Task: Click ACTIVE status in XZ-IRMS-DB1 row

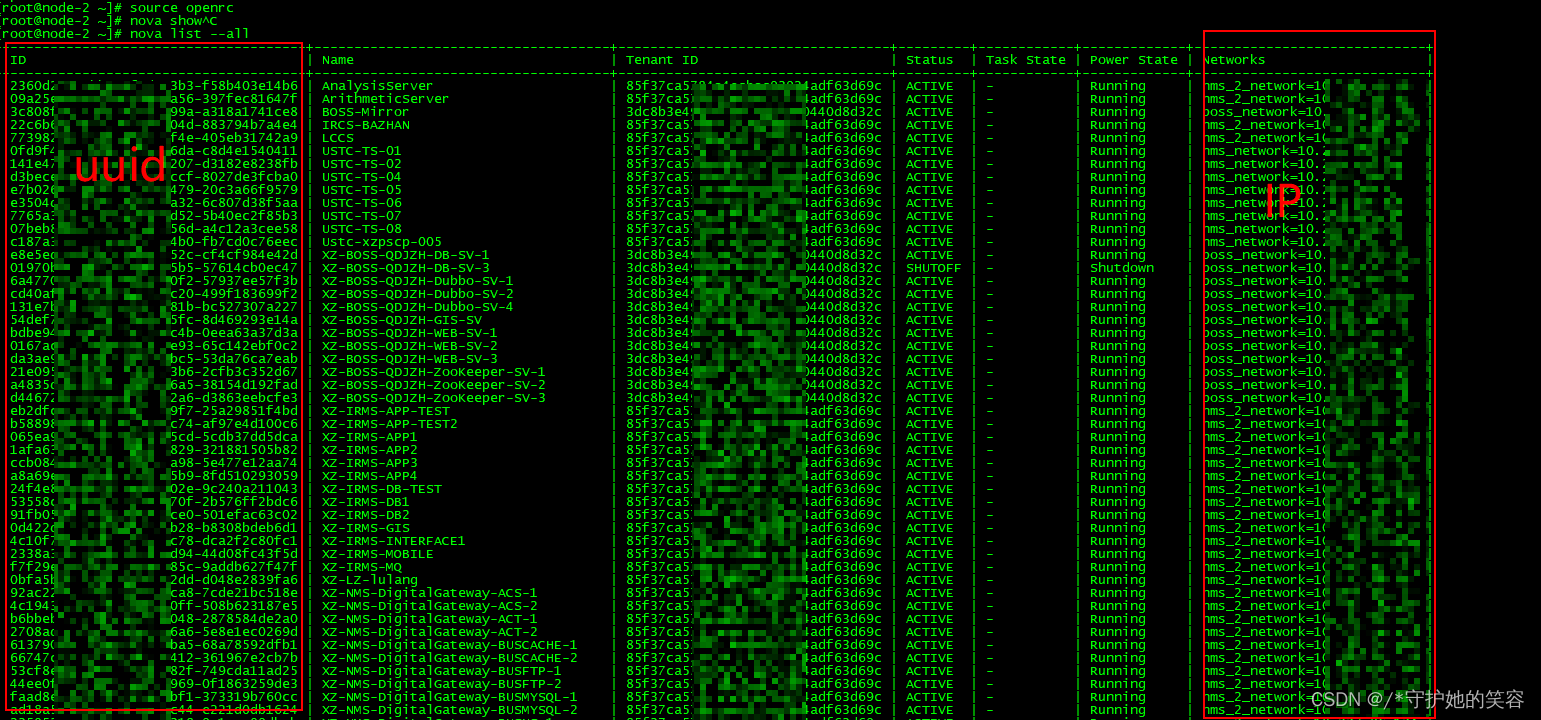Action: [x=930, y=502]
